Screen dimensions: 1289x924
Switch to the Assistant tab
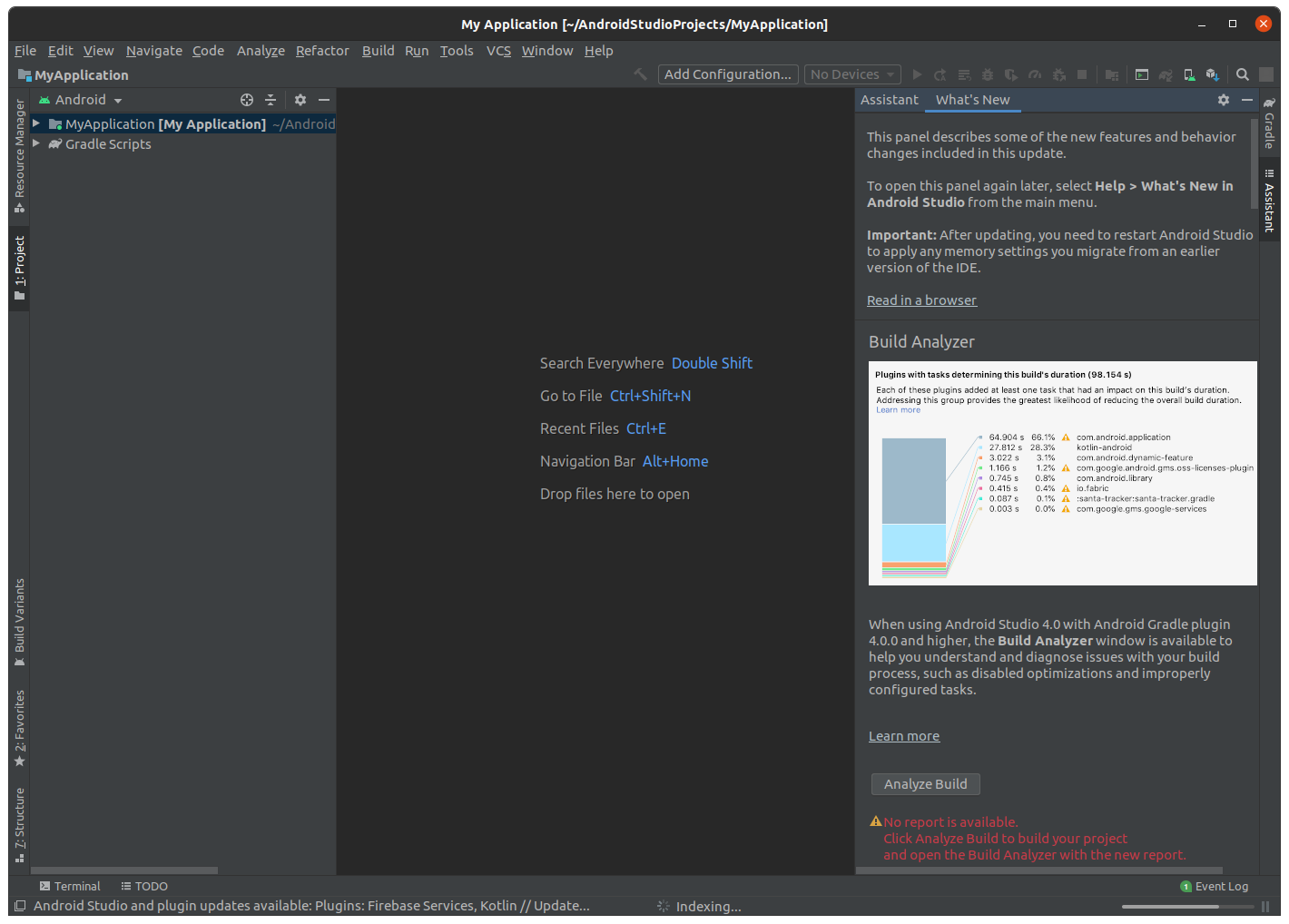(x=890, y=100)
